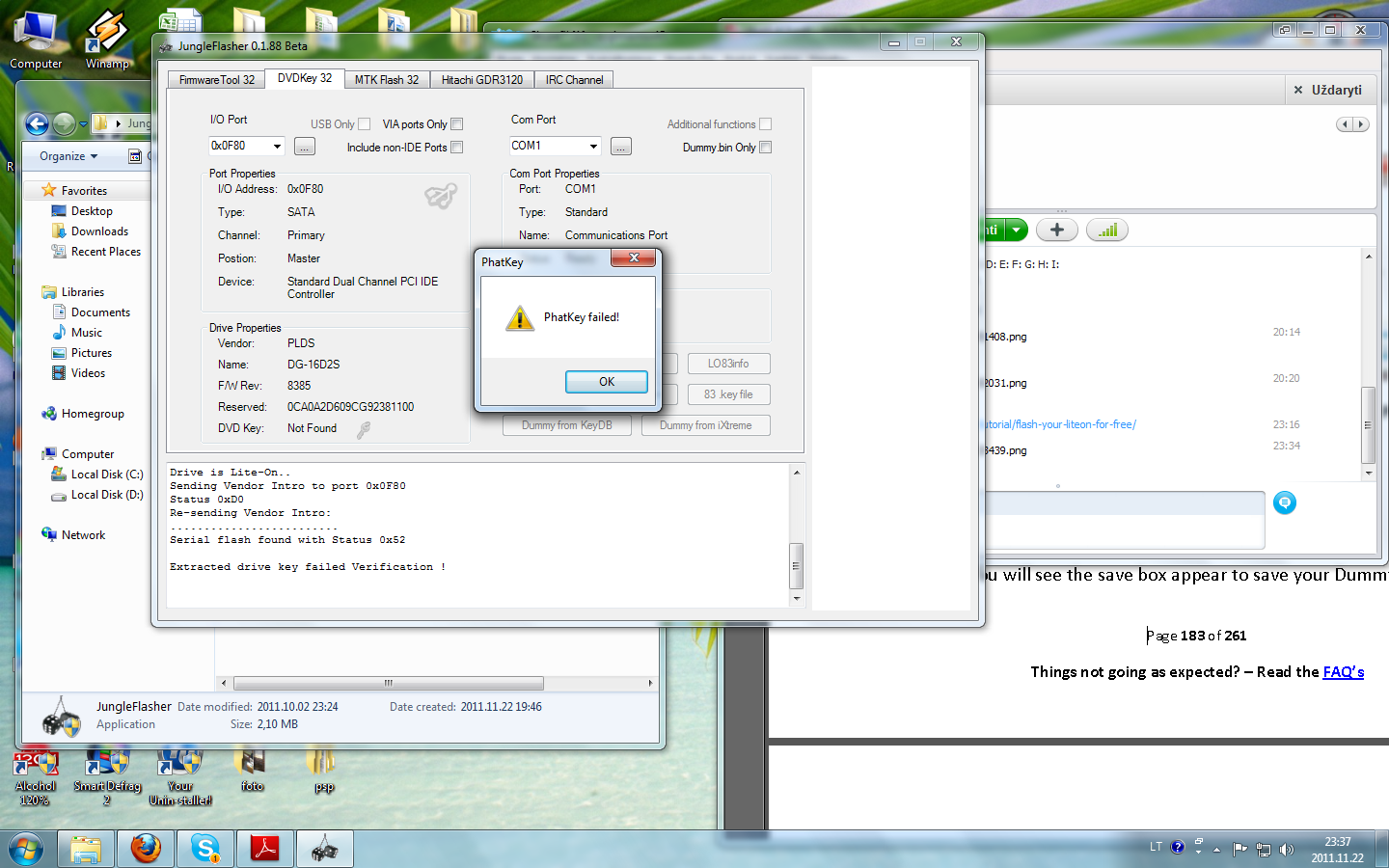Click the Dummy from iXtreme button
The width and height of the screenshot is (1389, 868).
706,425
